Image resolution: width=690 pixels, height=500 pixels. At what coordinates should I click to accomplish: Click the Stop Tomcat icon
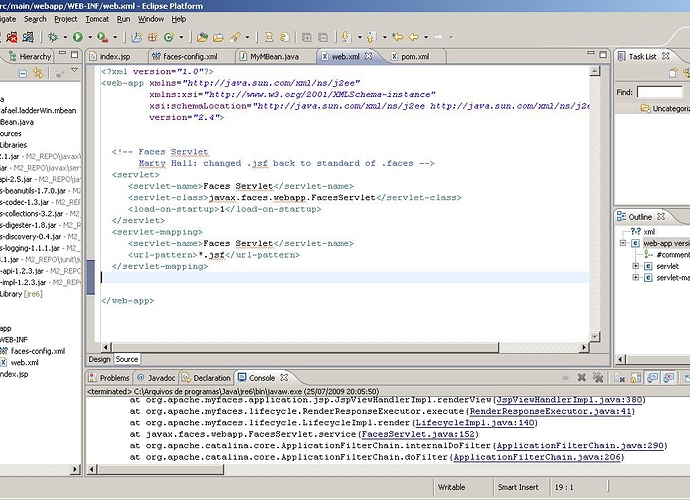(12, 37)
